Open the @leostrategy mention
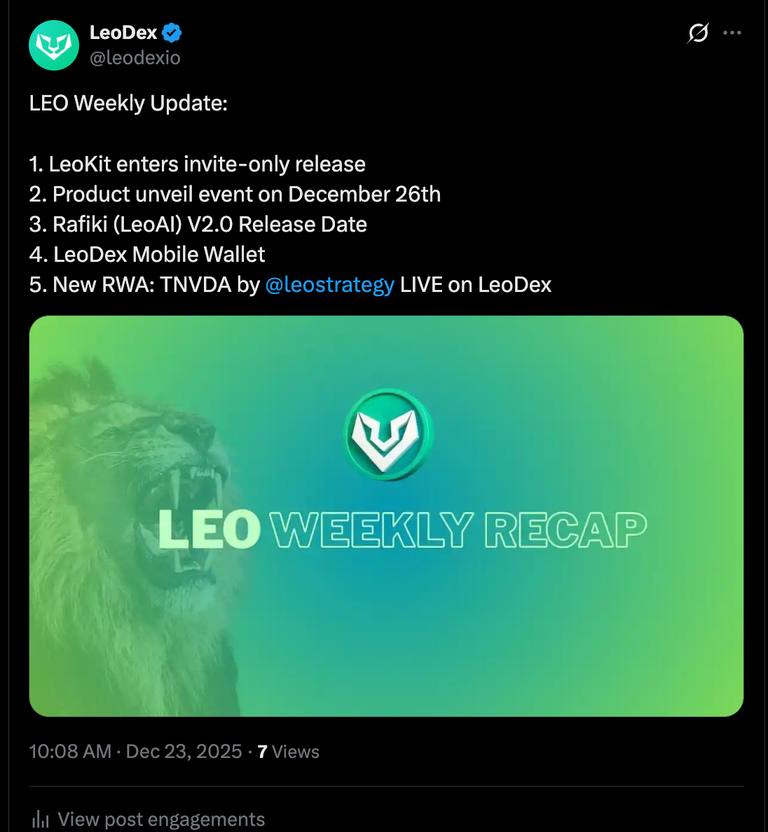The image size is (768, 832). (330, 285)
